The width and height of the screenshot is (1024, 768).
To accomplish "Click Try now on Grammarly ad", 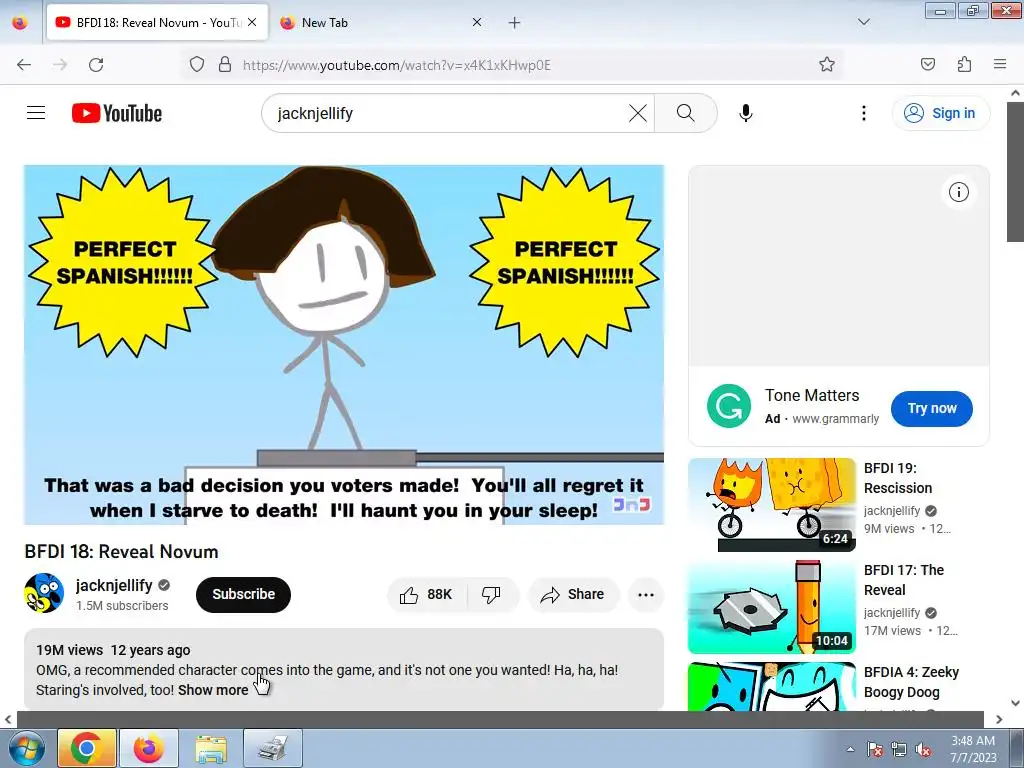I will (932, 408).
